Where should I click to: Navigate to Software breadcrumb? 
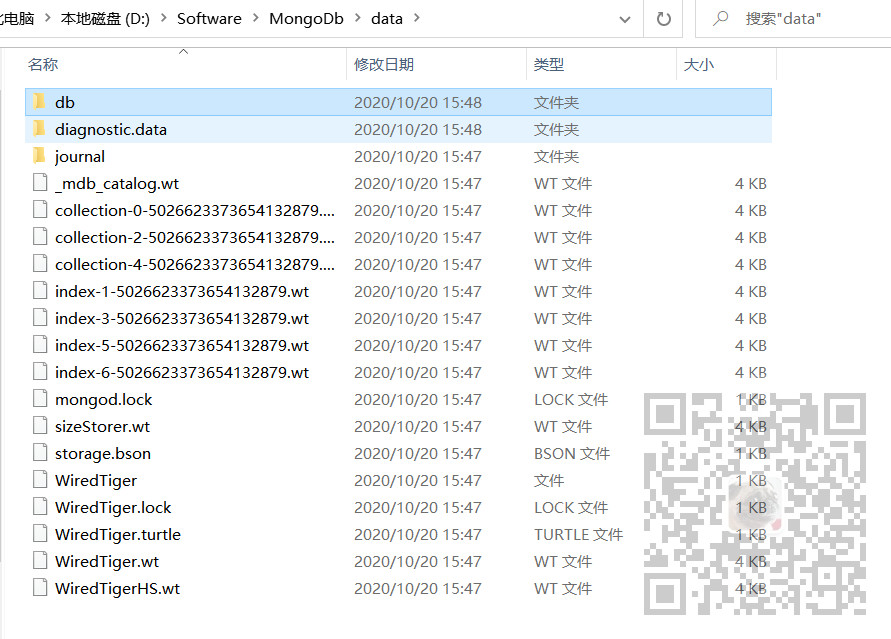click(209, 19)
